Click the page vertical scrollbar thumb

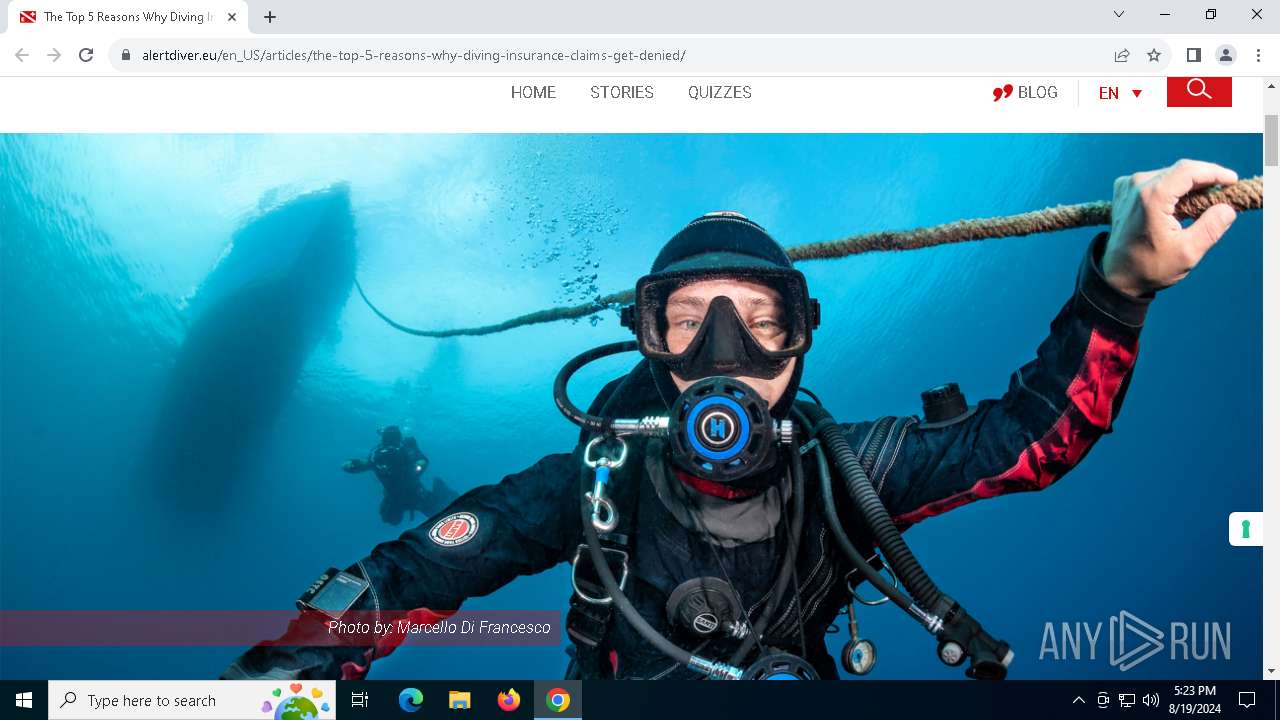coord(1271,140)
